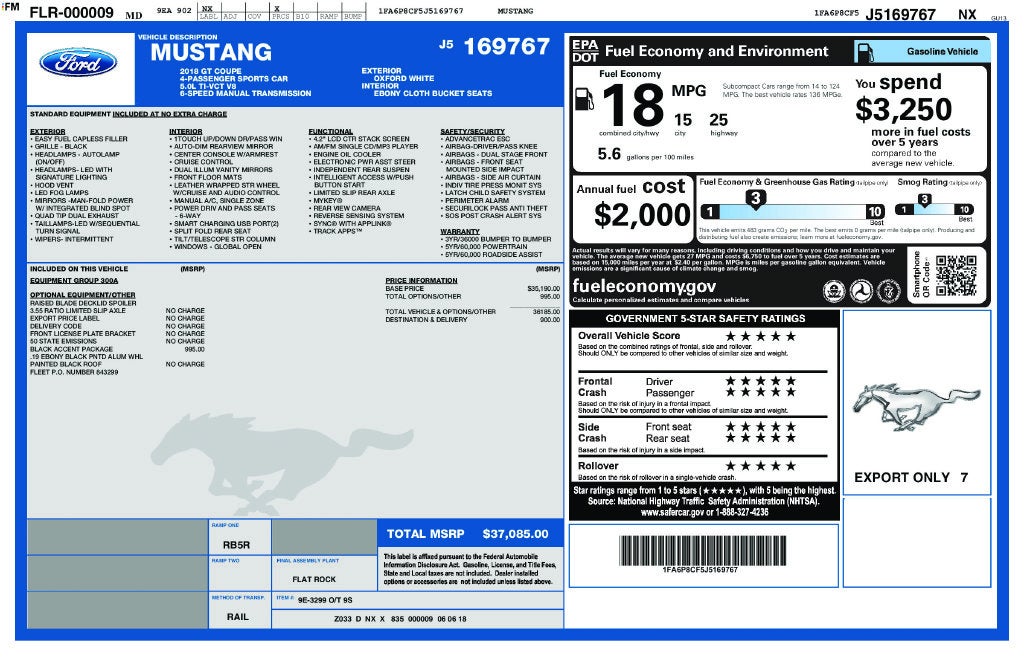Click the first agency seal beside fueleconomy.gov
Screen dimensions: 1024x663
click(x=833, y=291)
